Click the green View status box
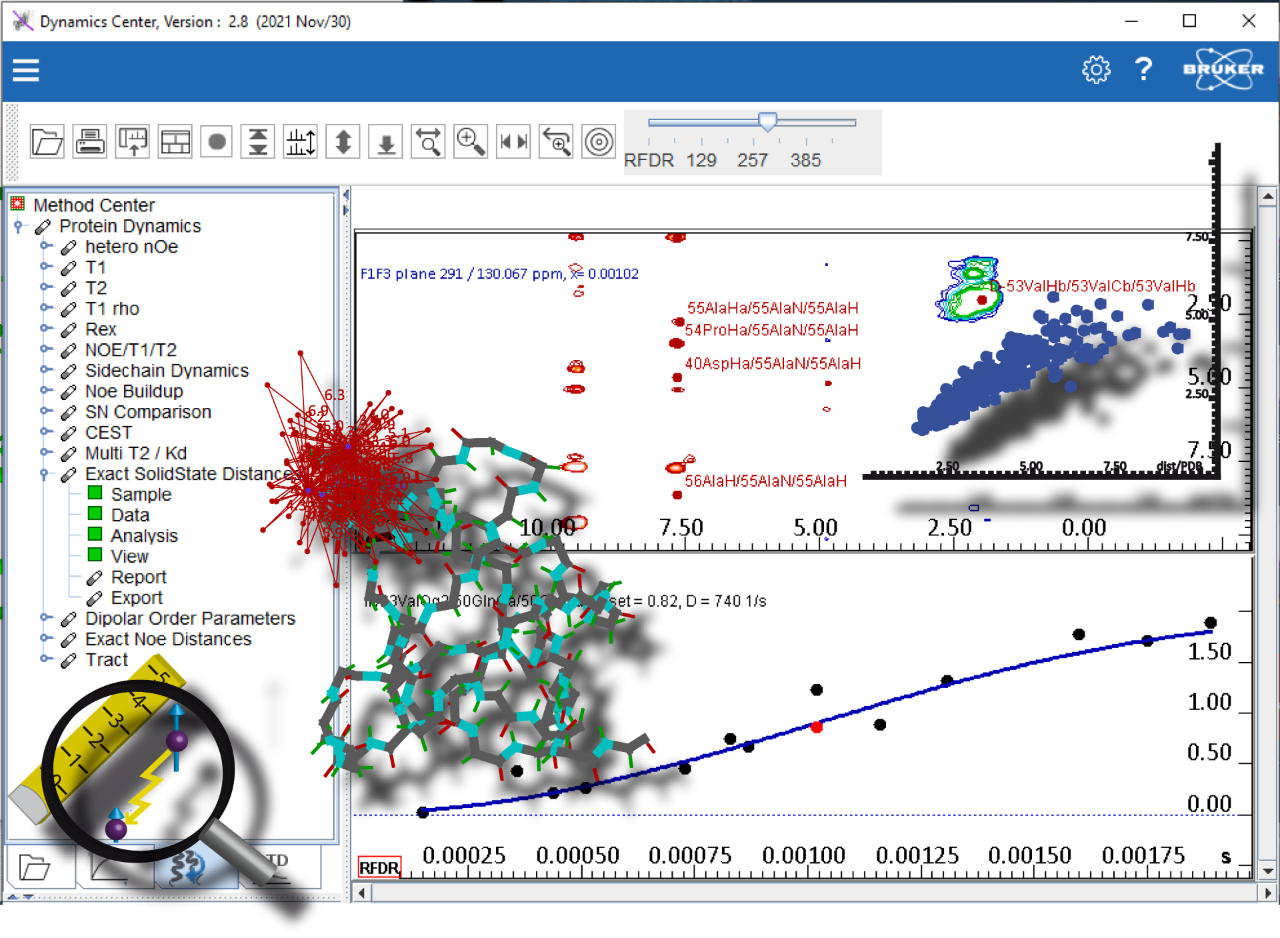The height and width of the screenshot is (938, 1280). (95, 556)
